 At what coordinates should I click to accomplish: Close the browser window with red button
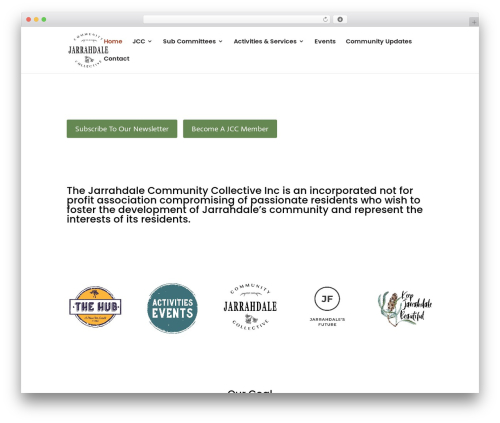click(x=29, y=19)
